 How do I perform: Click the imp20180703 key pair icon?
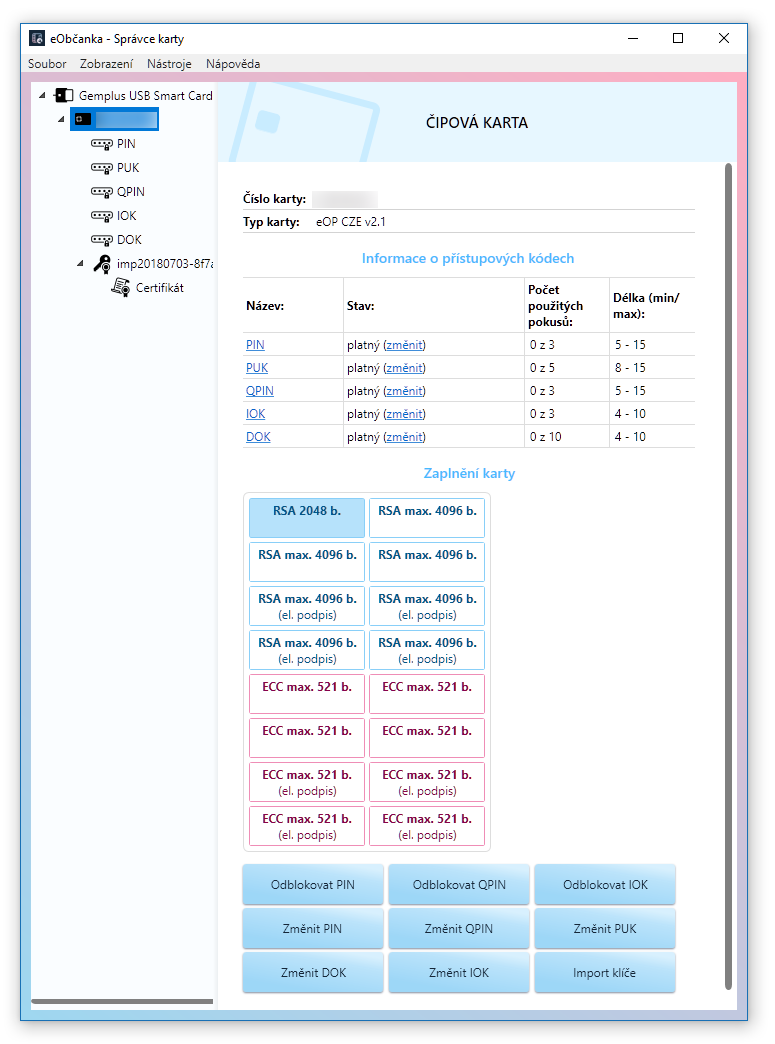point(102,264)
